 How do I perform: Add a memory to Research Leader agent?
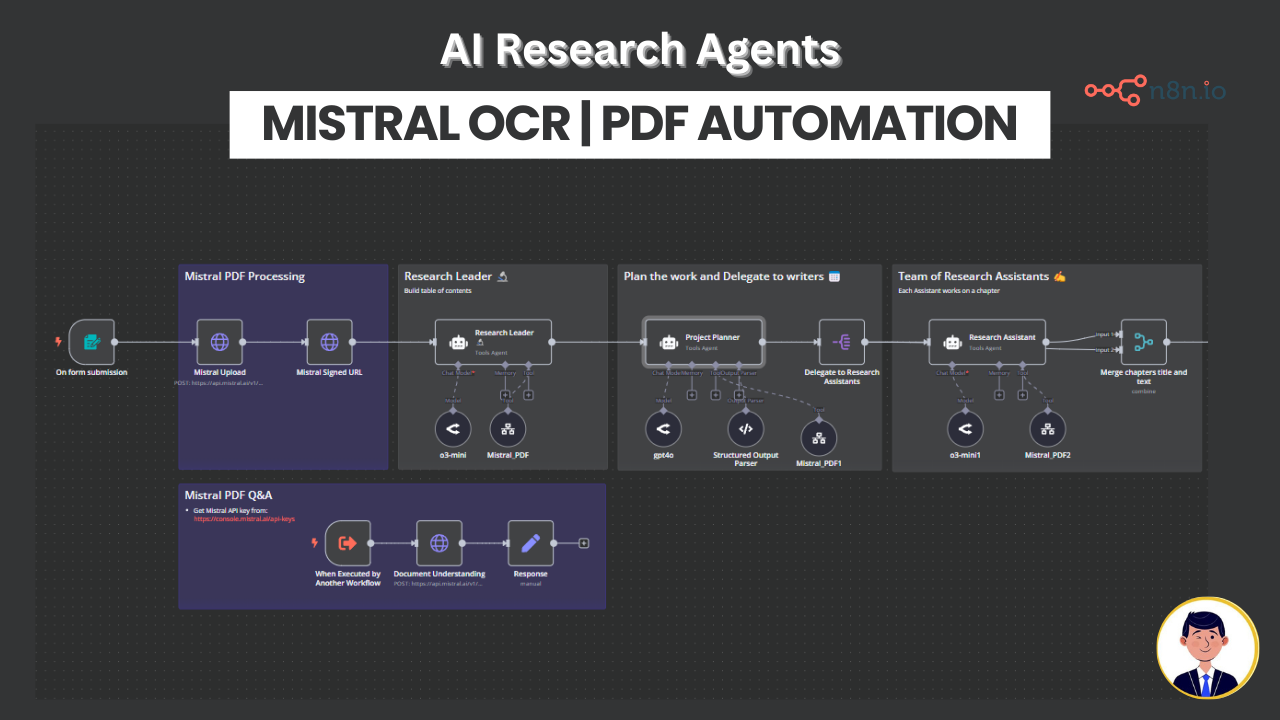(x=505, y=394)
